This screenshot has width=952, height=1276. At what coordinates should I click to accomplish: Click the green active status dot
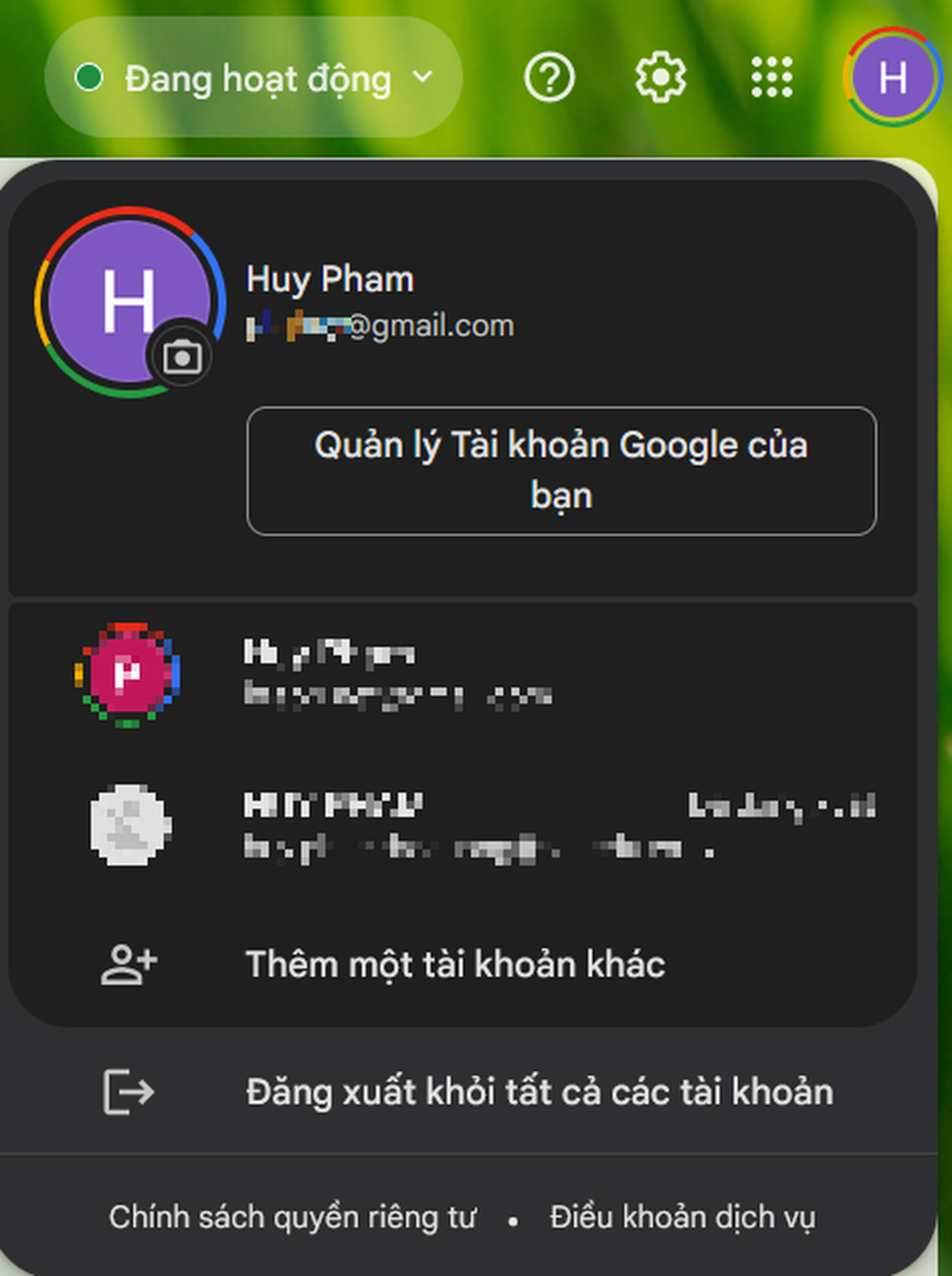click(88, 77)
